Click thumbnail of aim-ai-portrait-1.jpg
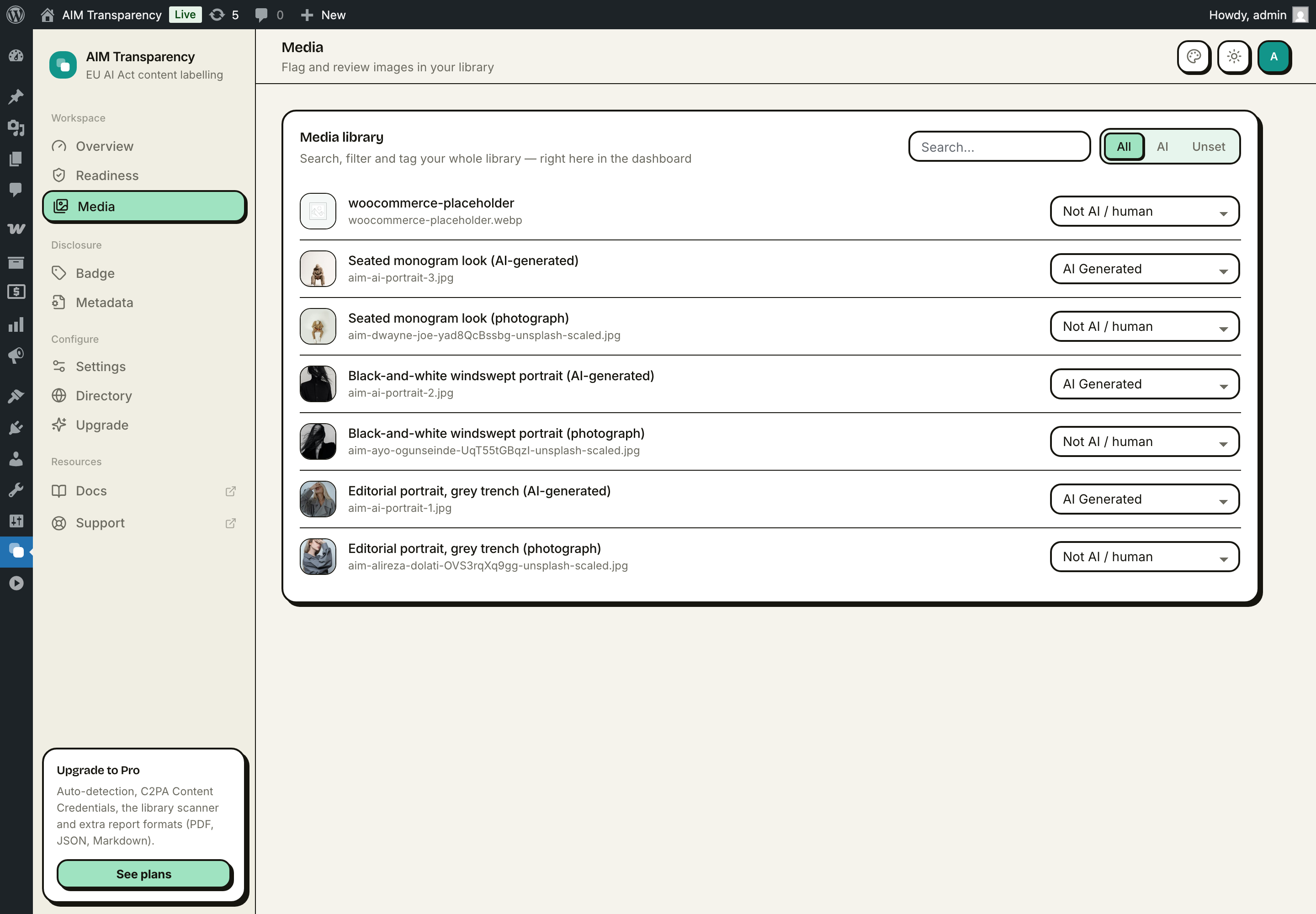The image size is (1316, 914). [318, 500]
